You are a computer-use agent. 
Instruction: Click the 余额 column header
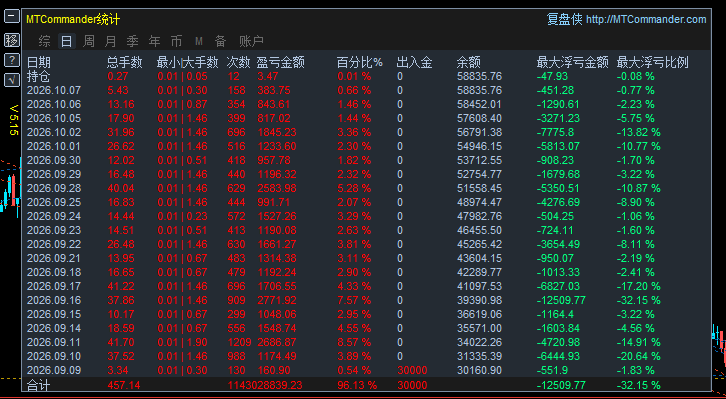coord(469,62)
